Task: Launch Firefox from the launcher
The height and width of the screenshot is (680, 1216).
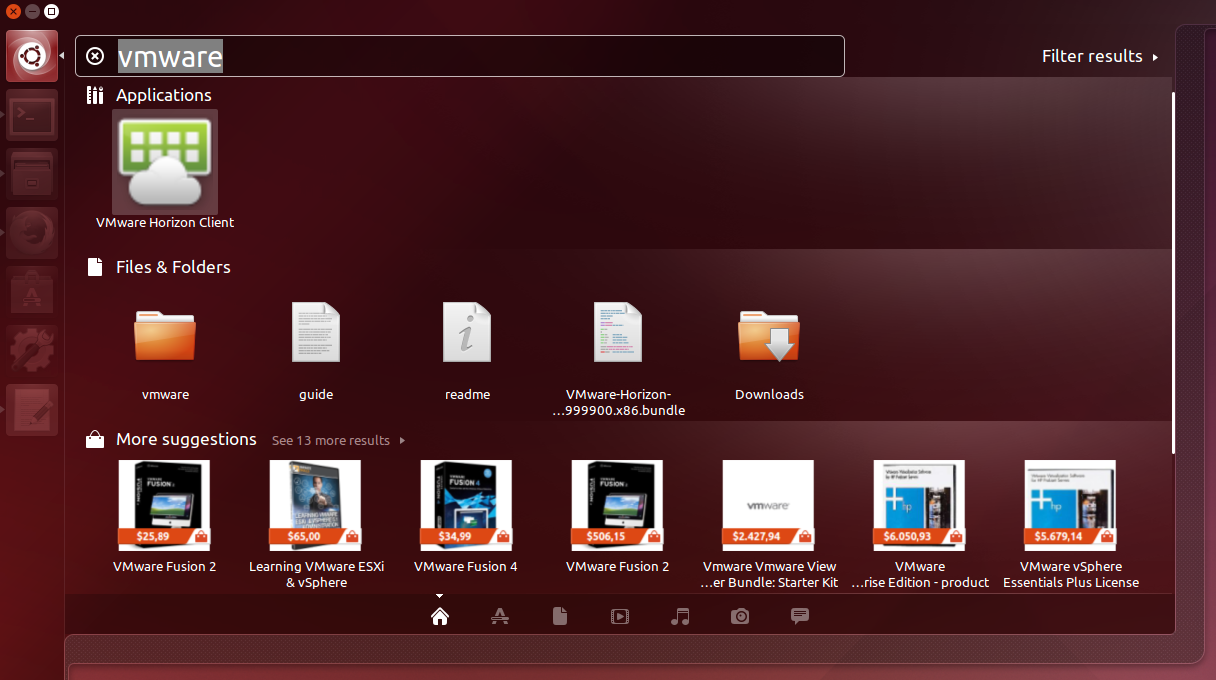Action: click(x=32, y=233)
